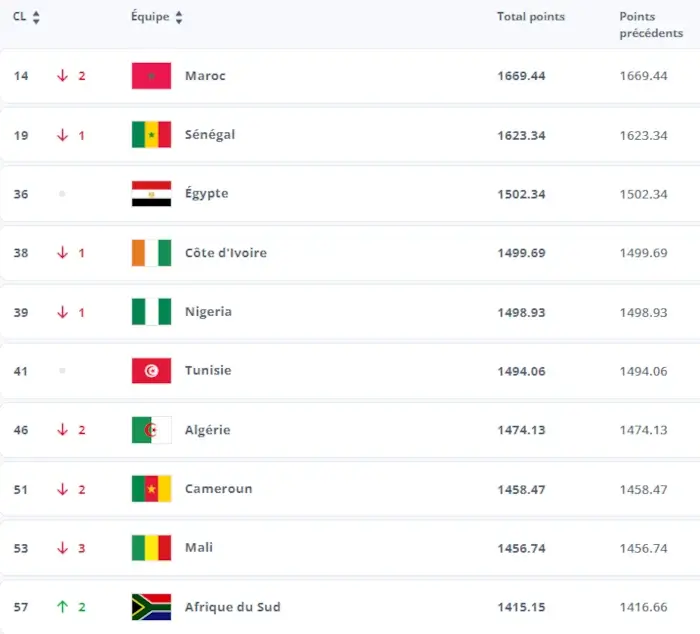The image size is (700, 634).
Task: Click South Africa's green up arrow
Action: [x=62, y=607]
